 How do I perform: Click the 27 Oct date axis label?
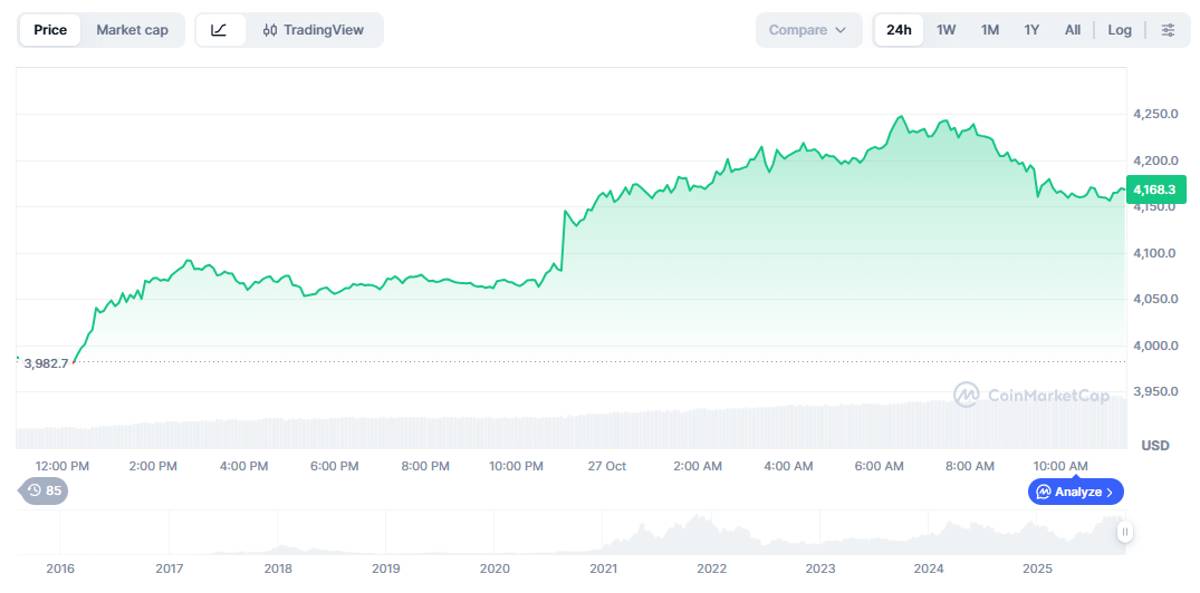tap(607, 466)
